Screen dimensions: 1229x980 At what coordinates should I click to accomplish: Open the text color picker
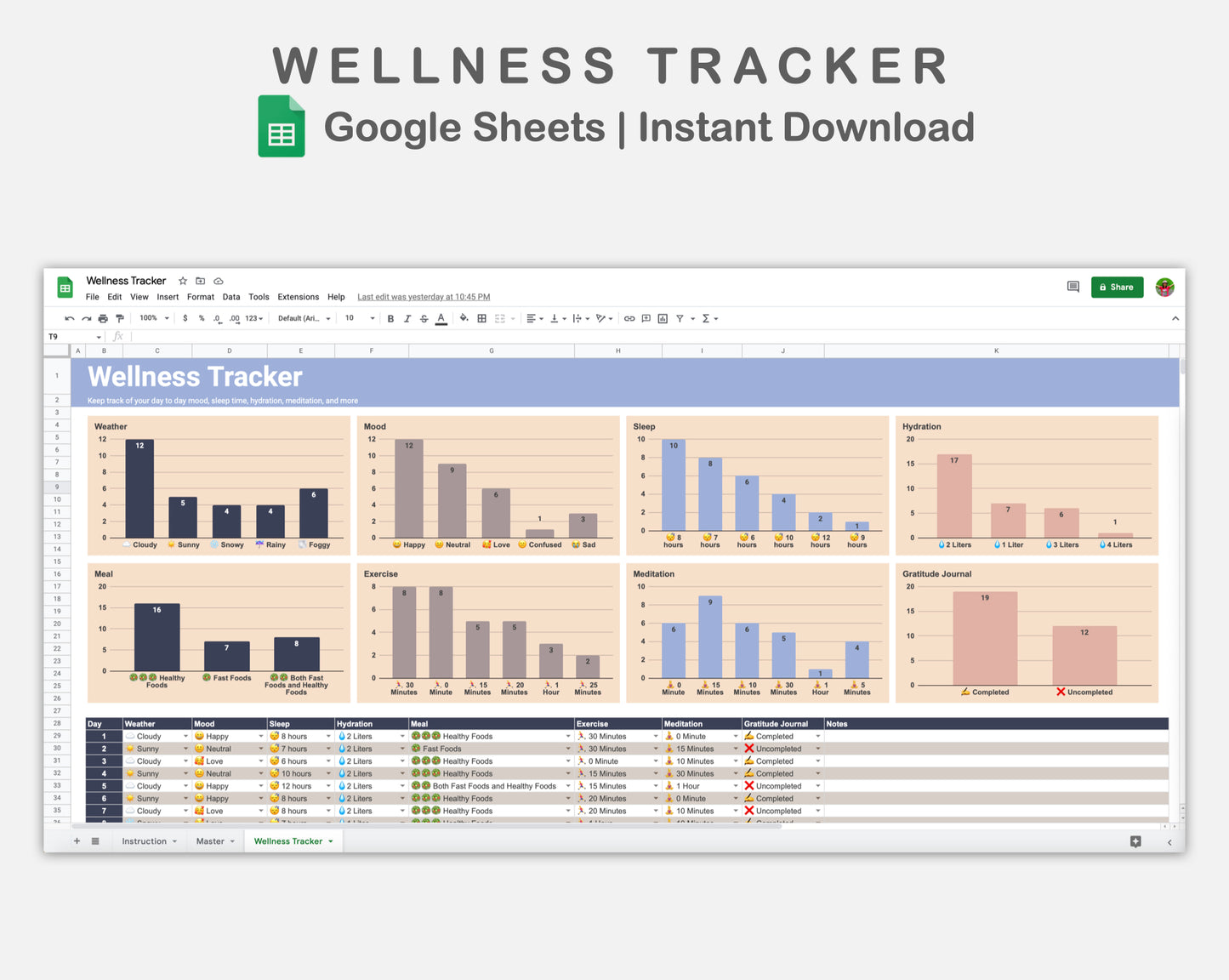pos(441,317)
